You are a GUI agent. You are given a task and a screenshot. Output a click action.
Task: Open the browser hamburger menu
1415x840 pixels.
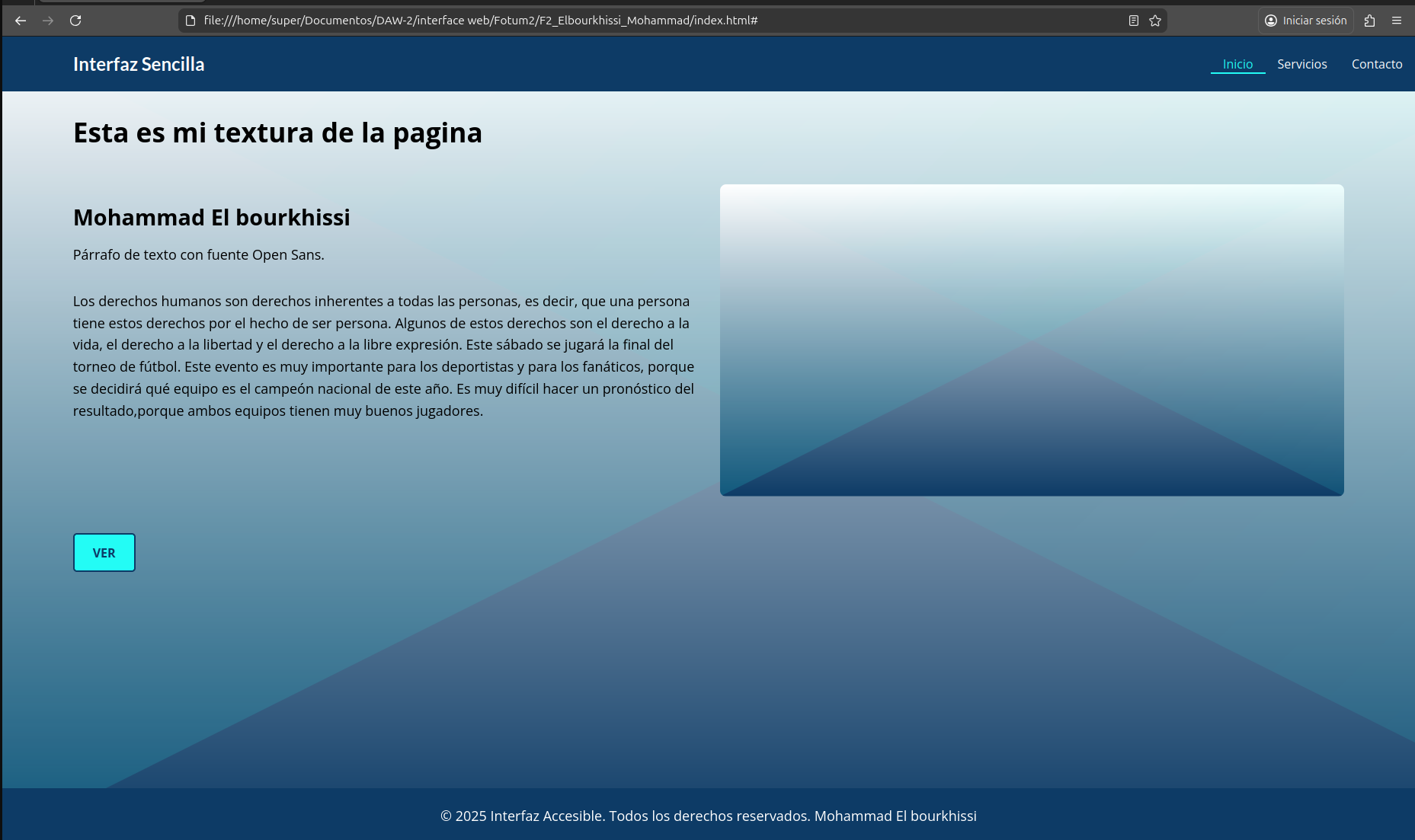(x=1397, y=21)
